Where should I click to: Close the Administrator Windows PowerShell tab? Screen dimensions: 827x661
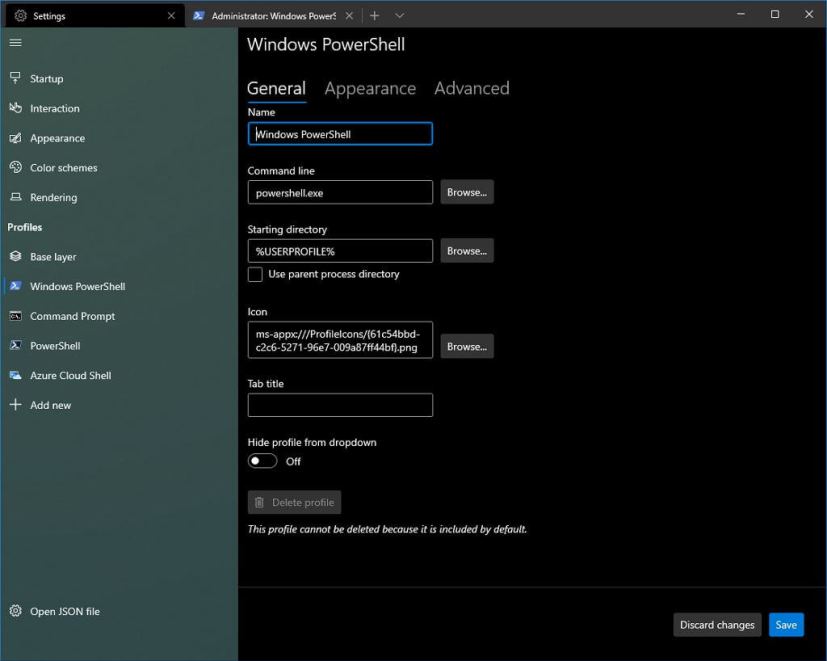[349, 16]
